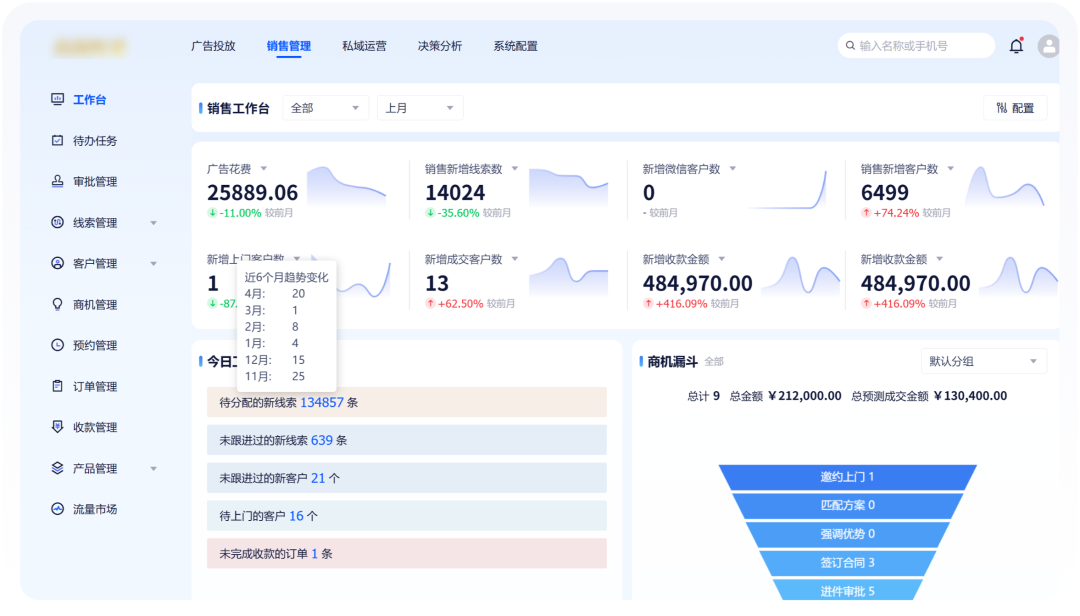Image resolution: width=1080 pixels, height=616 pixels.
Task: Open the 上月 time range dropdown
Action: [420, 108]
